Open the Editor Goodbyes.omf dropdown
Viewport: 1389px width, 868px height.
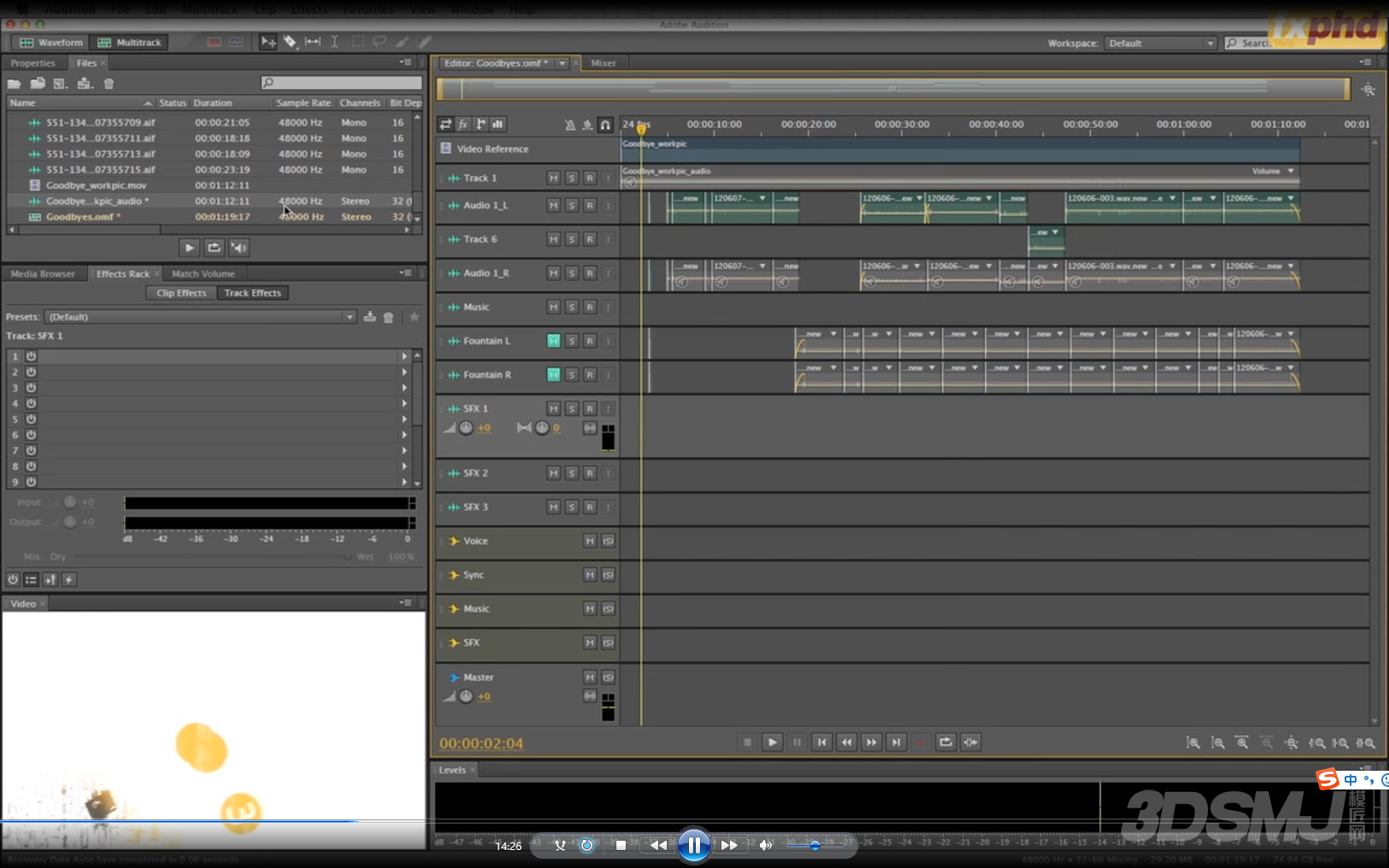[x=562, y=63]
